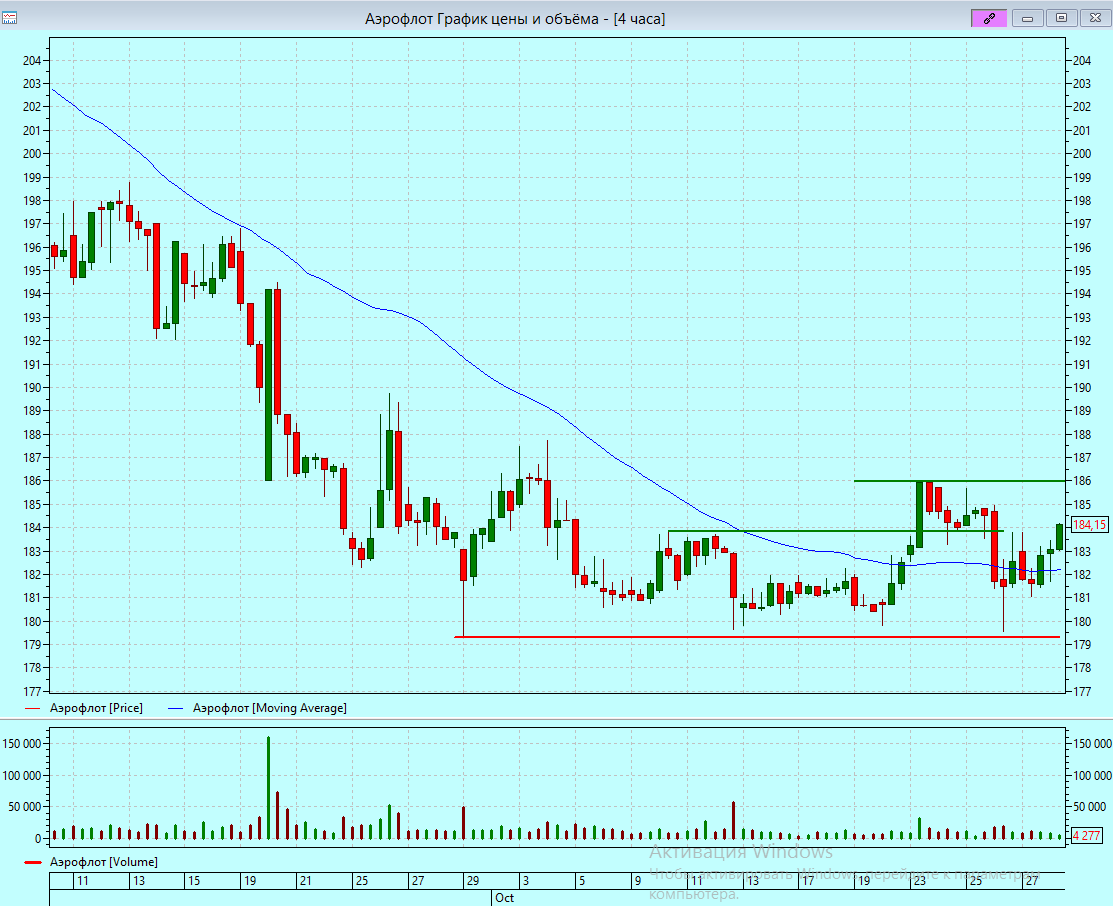Maximize the Аэрофлот chart window
1113x906 pixels.
pyautogui.click(x=1061, y=18)
